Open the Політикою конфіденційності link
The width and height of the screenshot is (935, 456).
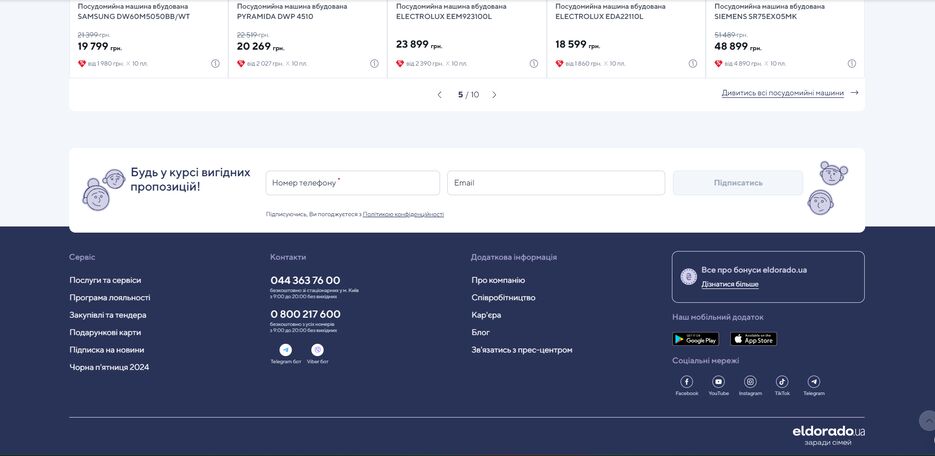click(403, 215)
